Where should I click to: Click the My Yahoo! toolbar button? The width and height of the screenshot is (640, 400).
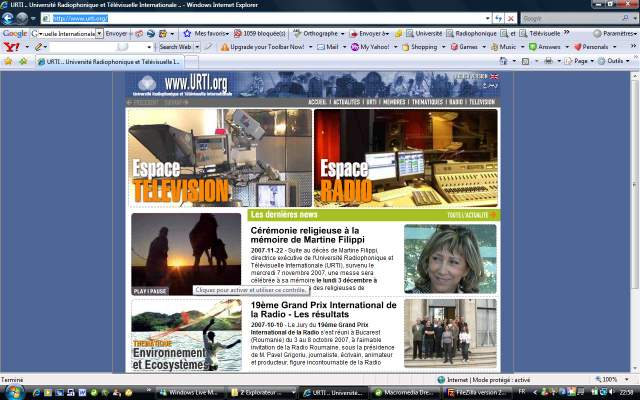point(370,47)
